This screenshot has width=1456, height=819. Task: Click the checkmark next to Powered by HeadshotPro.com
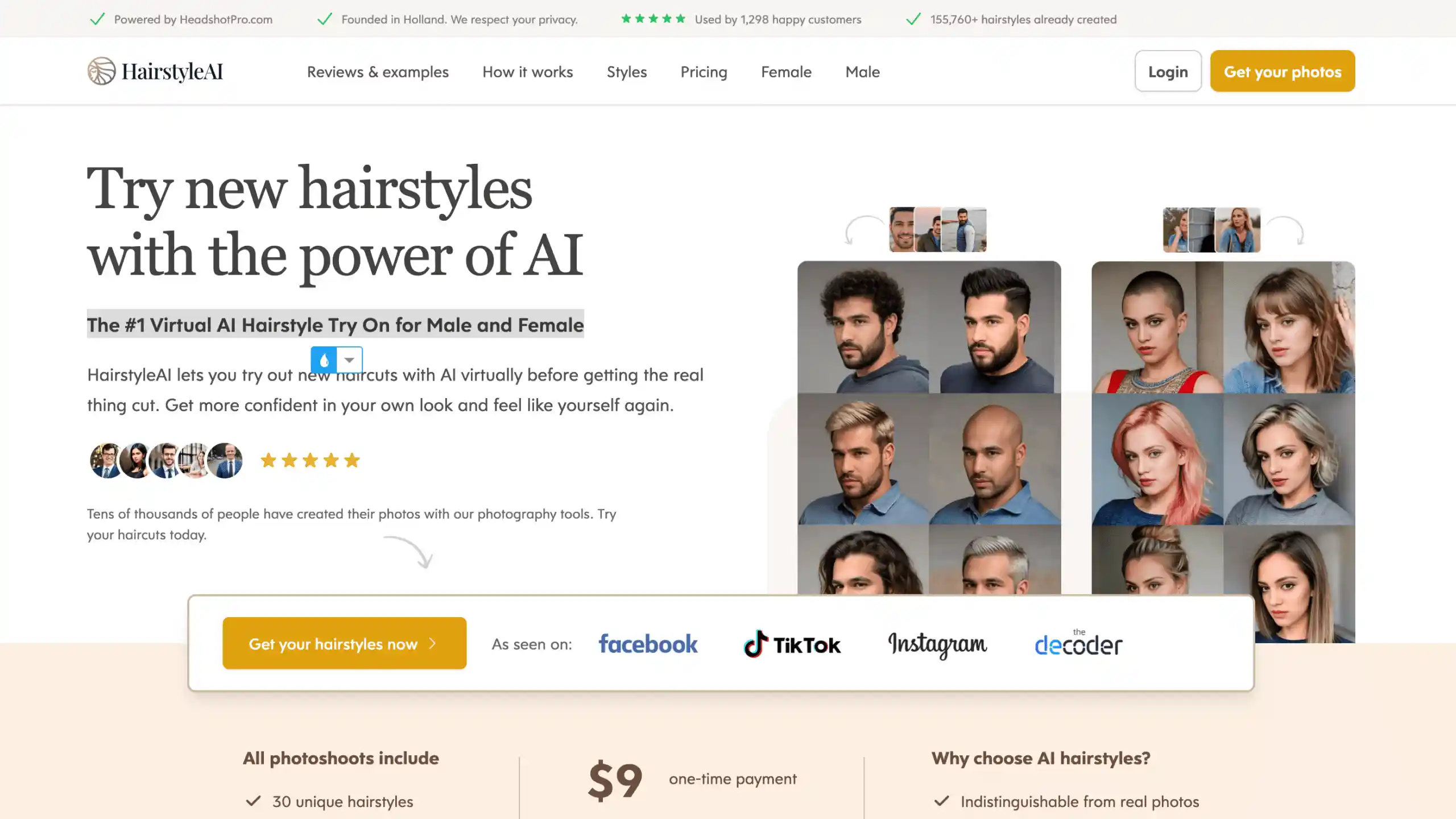click(x=98, y=19)
